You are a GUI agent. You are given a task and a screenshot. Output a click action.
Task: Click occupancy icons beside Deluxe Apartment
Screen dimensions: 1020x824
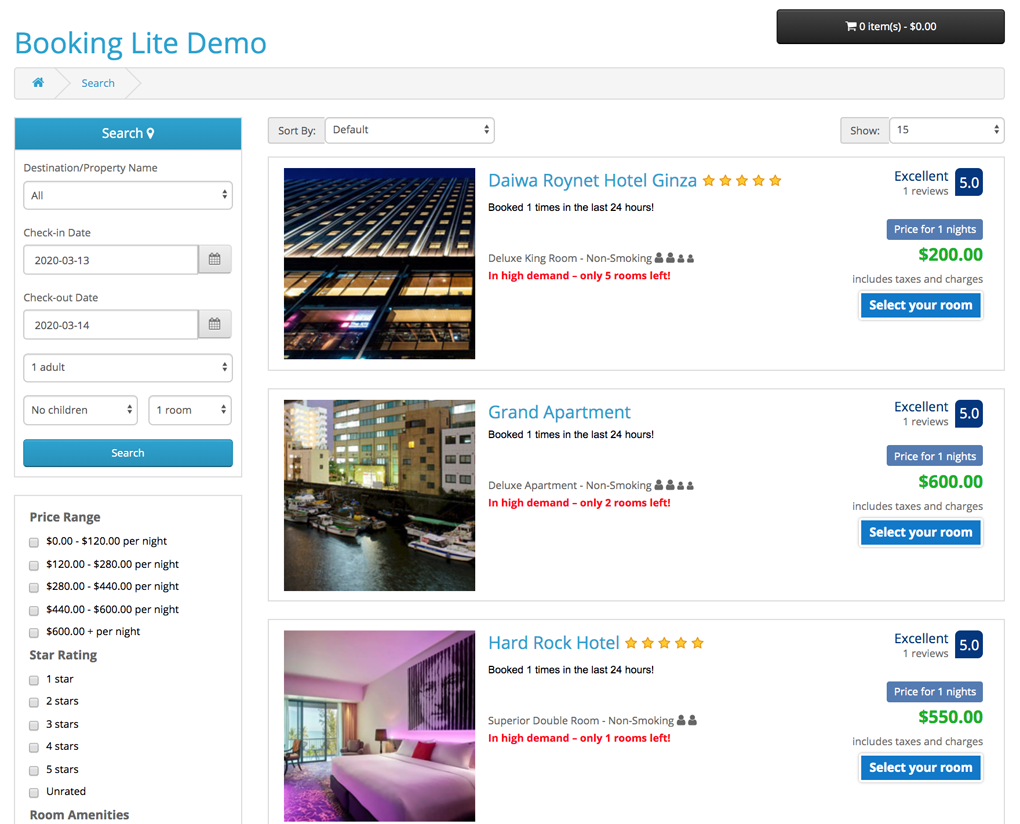(x=674, y=485)
